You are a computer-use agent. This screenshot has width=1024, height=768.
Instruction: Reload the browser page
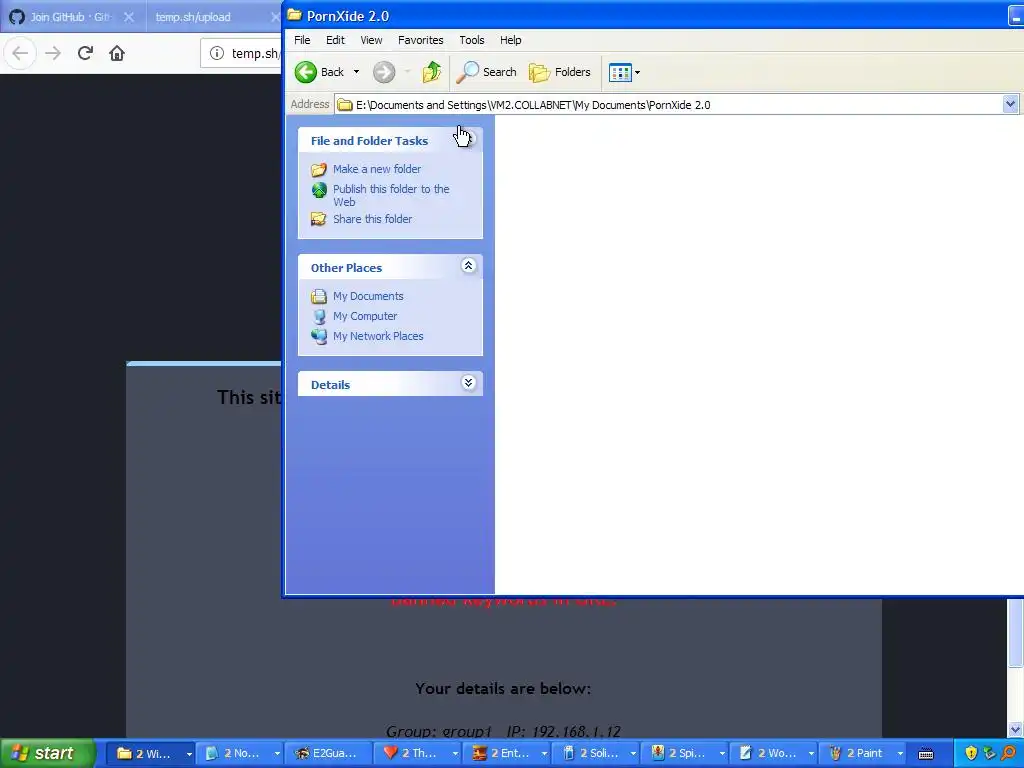point(85,53)
